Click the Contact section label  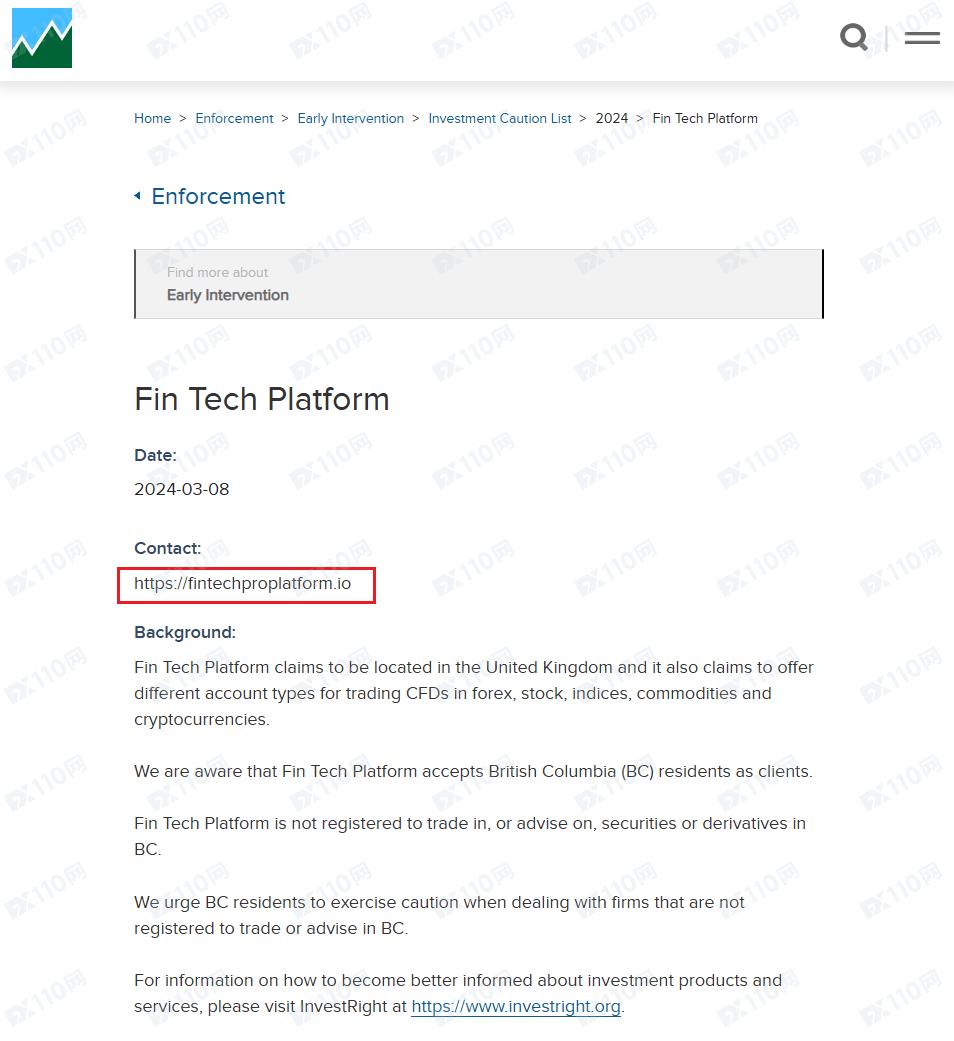tap(168, 548)
